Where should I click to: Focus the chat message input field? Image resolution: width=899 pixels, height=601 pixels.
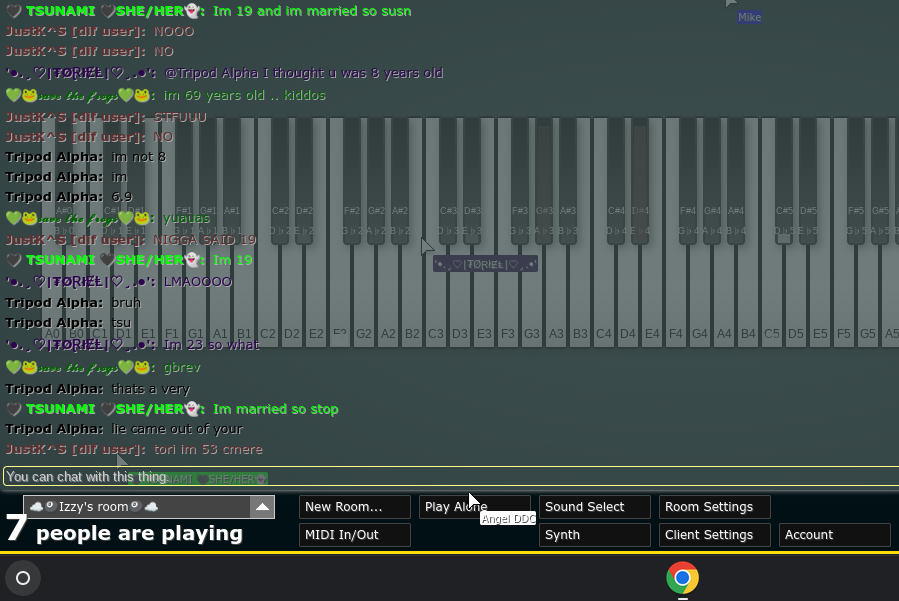click(451, 477)
